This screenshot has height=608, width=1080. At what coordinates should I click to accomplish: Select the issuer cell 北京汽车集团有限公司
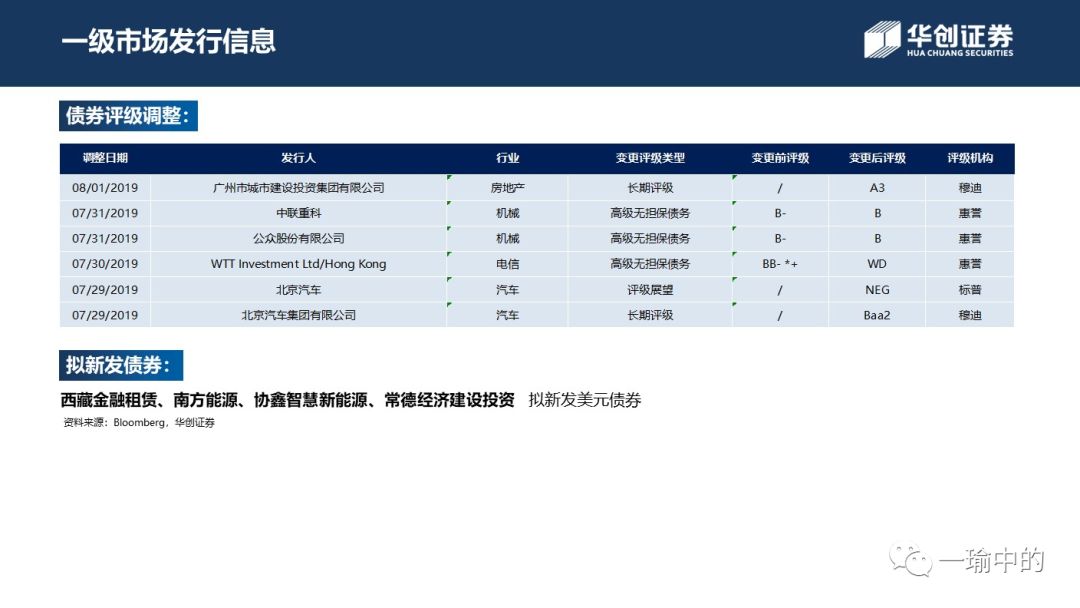298,315
